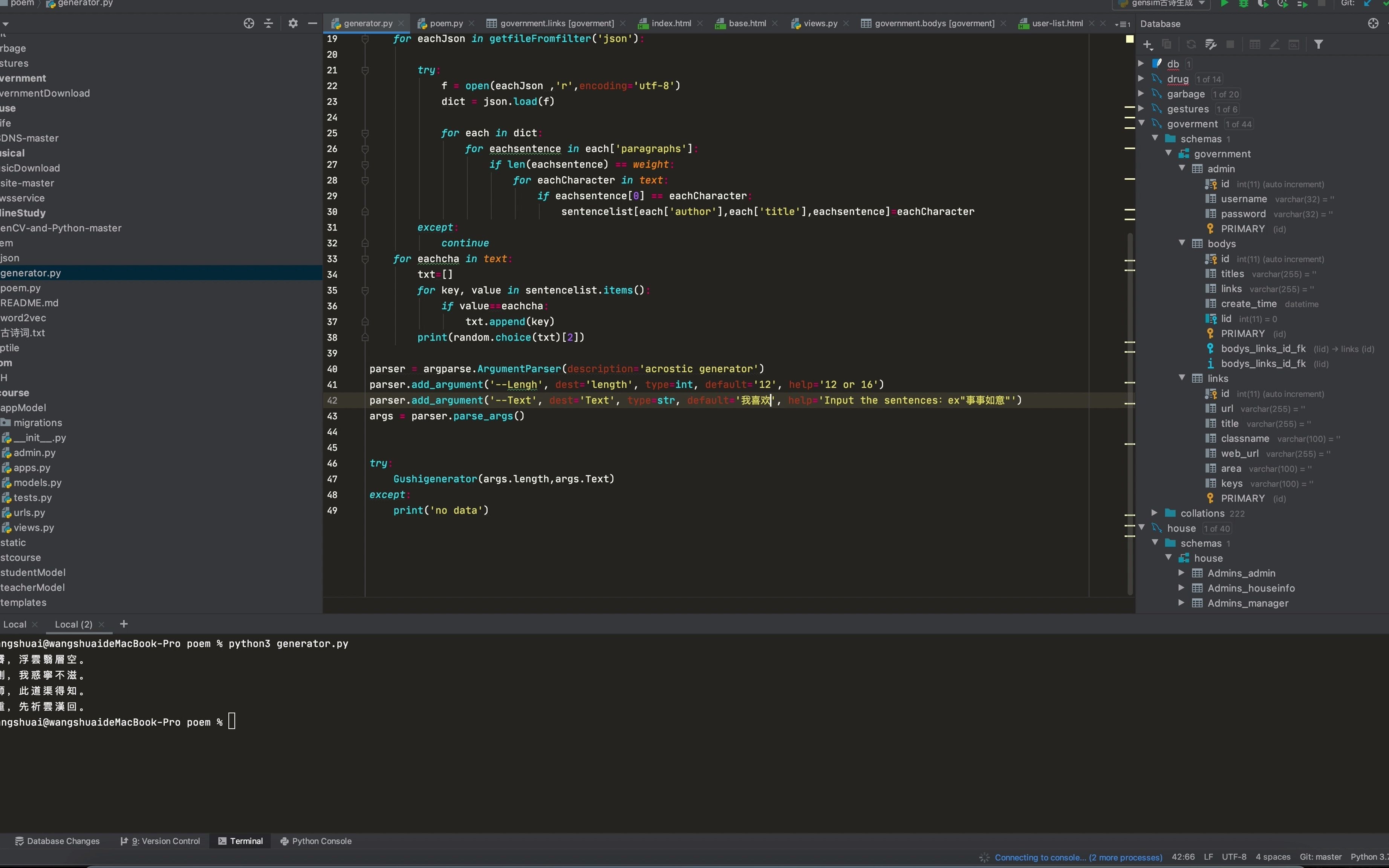Click the Git update project arrow icon
This screenshot has height=868, width=1389.
pos(1368,3)
